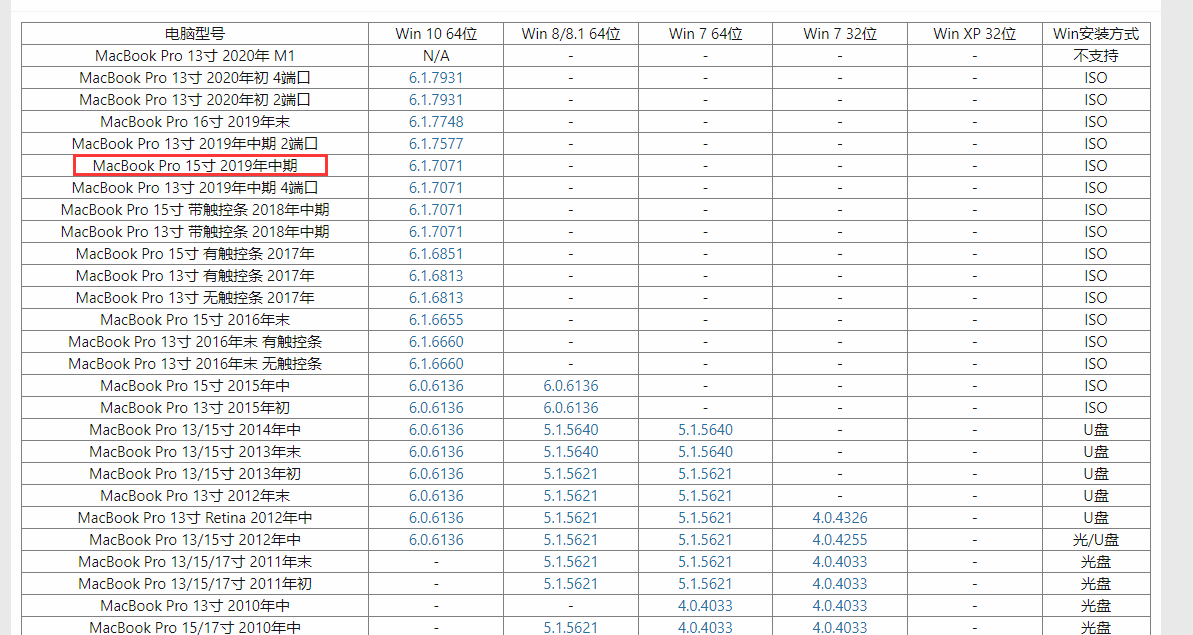This screenshot has height=635, width=1193.
Task: Open Win 7 32位 4.0.4033 link for 13/15/17寸 2011年初
Action: click(840, 585)
